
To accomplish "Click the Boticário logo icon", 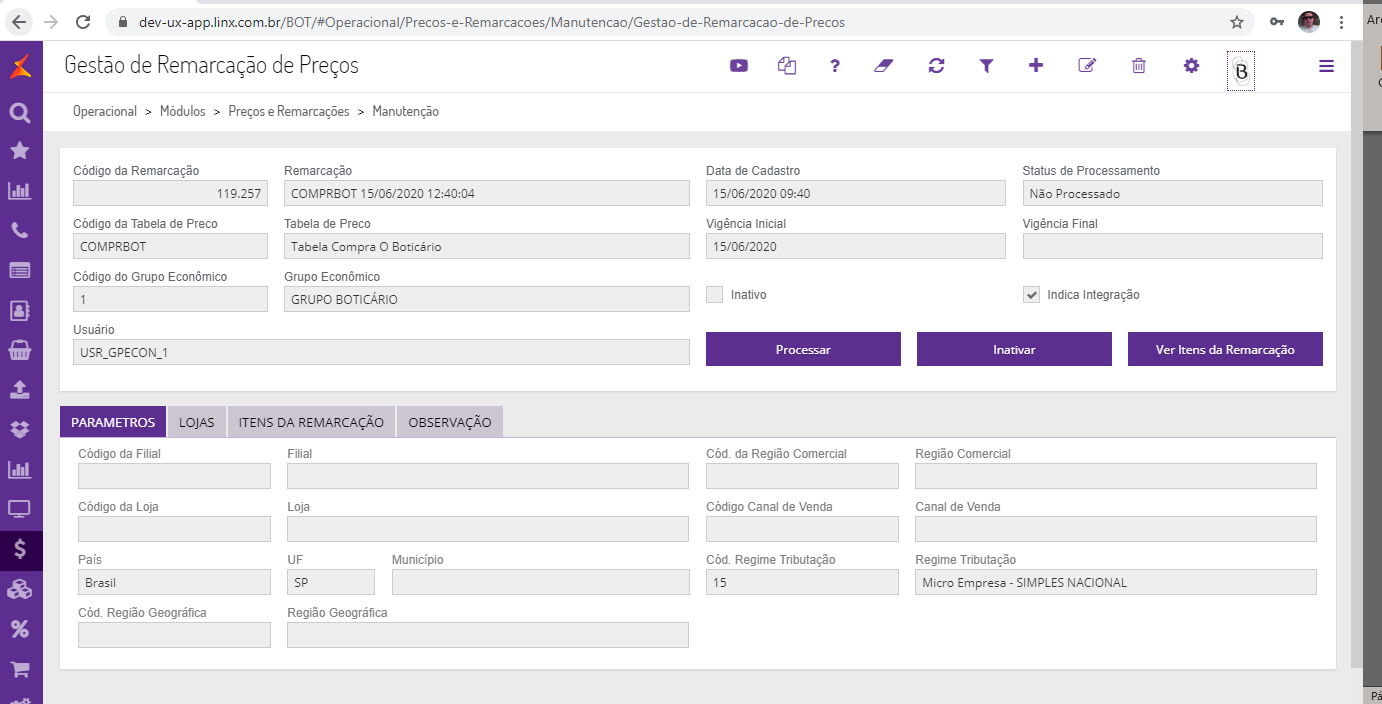I will (x=1241, y=71).
